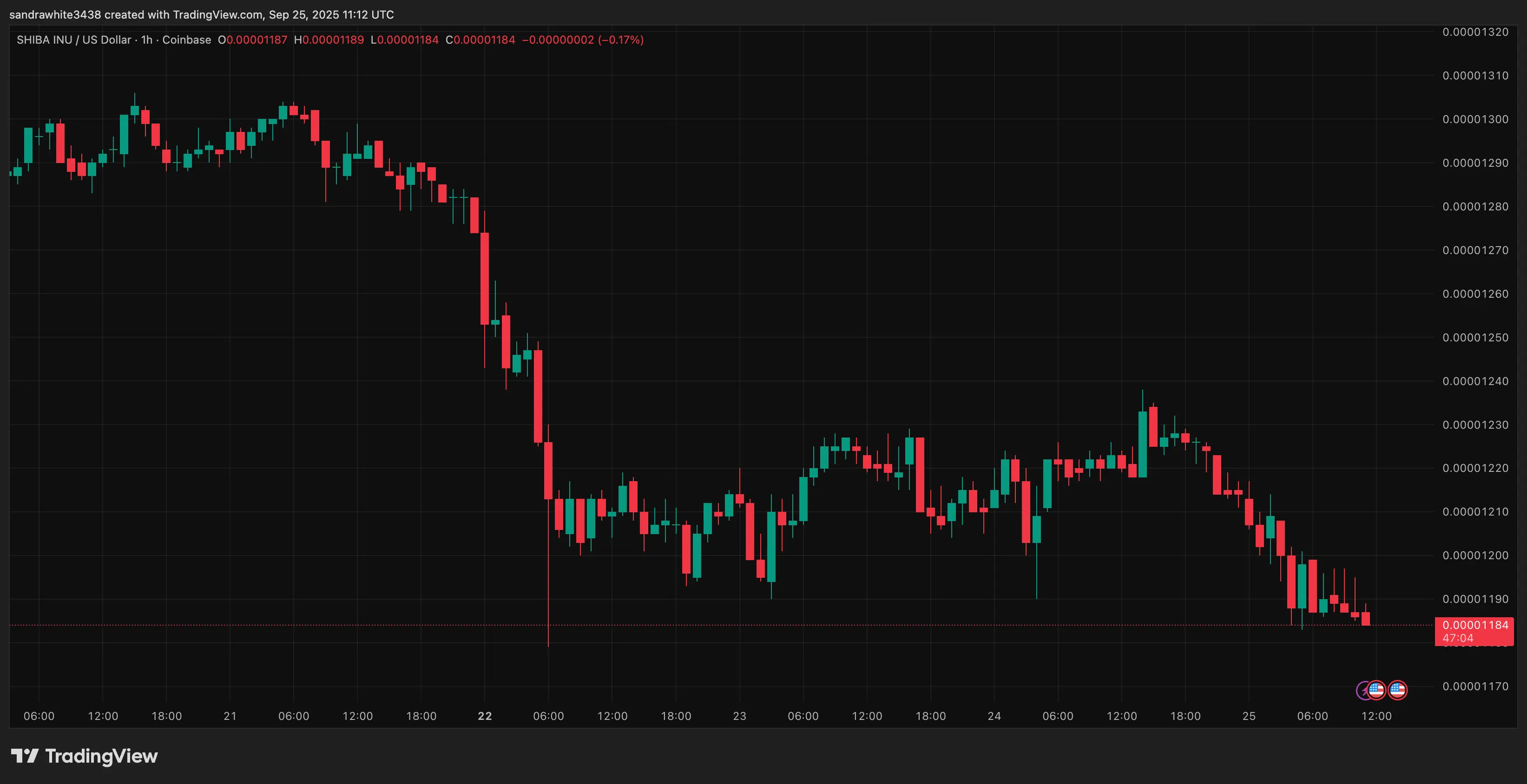Click the SHIBA INU / US Dollar symbol title
1527x784 pixels.
pyautogui.click(x=73, y=39)
